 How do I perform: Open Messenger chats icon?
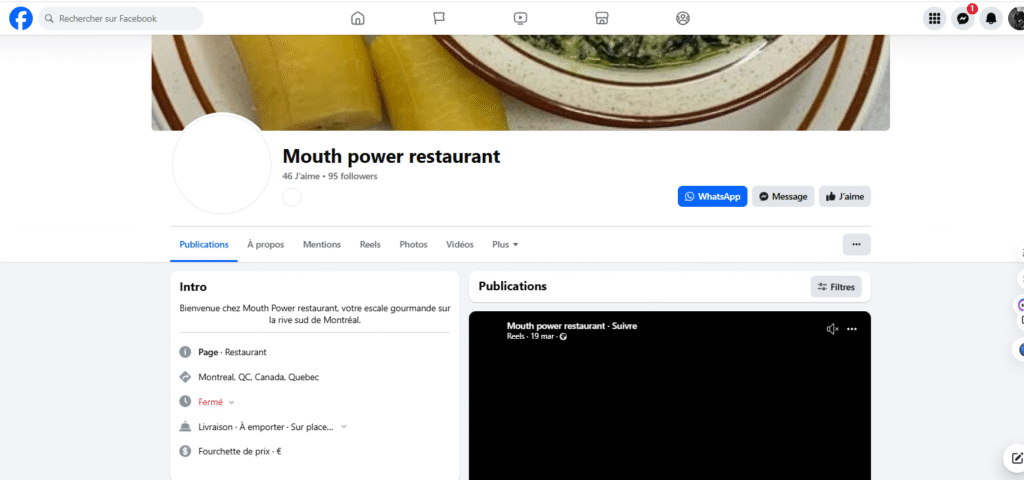[963, 18]
